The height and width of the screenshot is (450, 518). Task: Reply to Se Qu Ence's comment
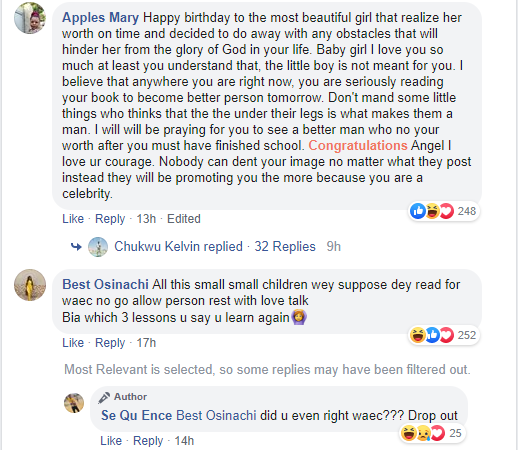[148, 441]
